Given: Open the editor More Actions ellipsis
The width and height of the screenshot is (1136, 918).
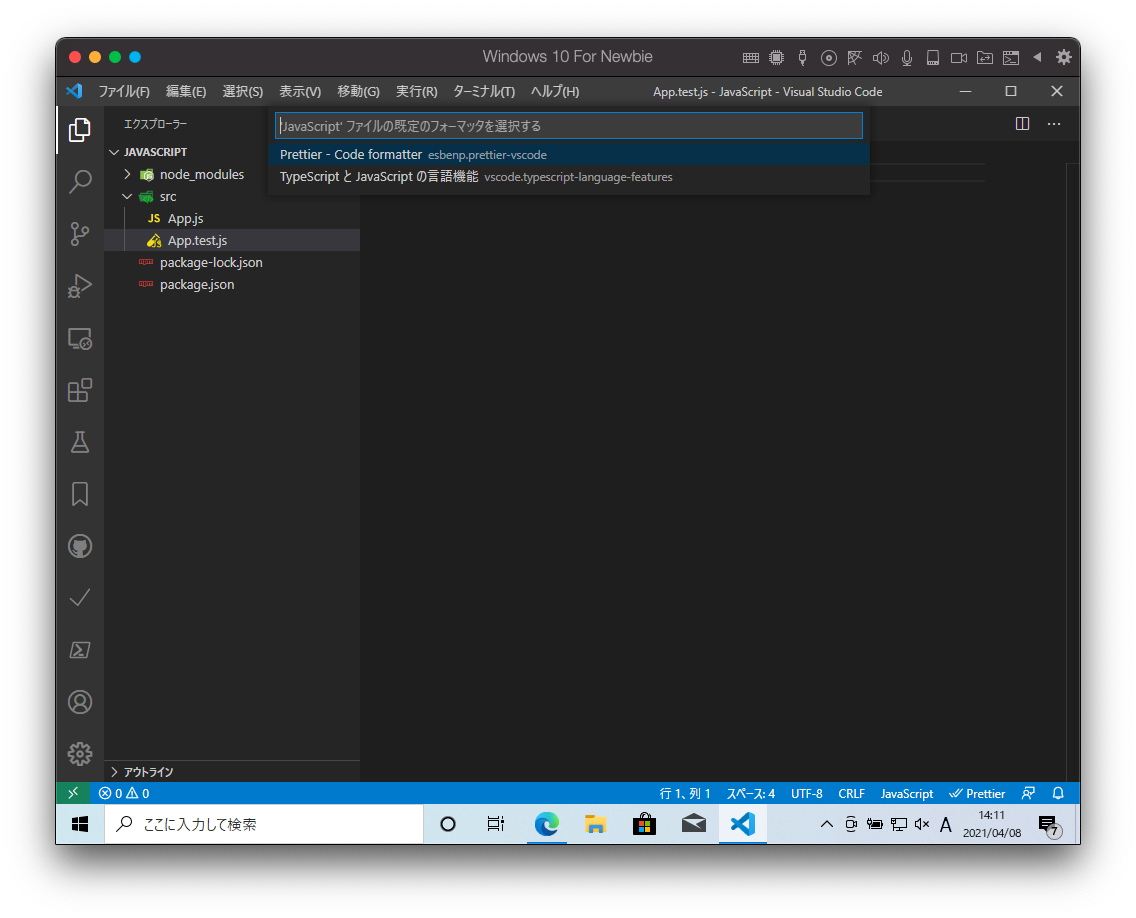Looking at the screenshot, I should 1054,124.
